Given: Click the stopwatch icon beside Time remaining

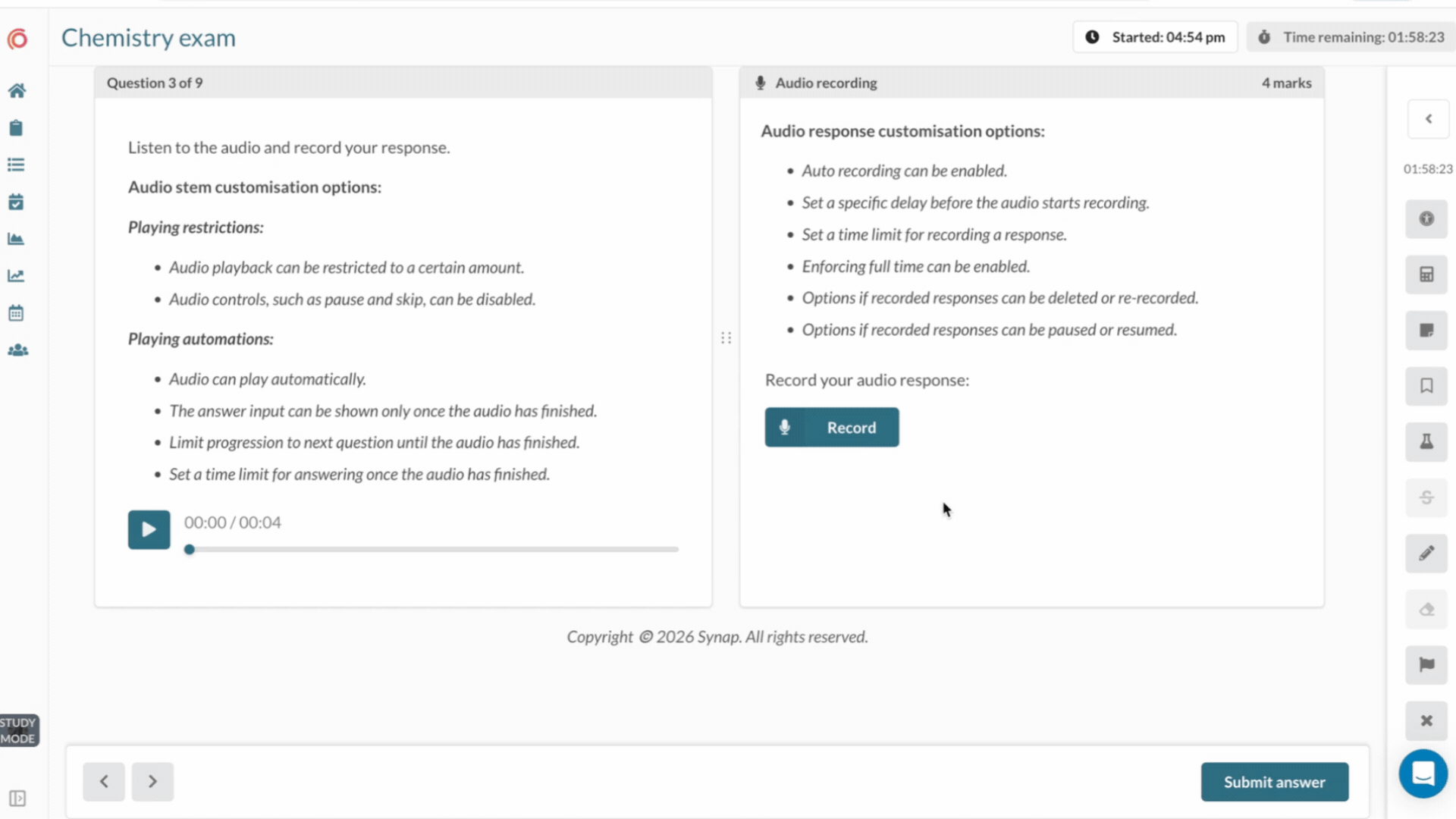Looking at the screenshot, I should pyautogui.click(x=1264, y=37).
